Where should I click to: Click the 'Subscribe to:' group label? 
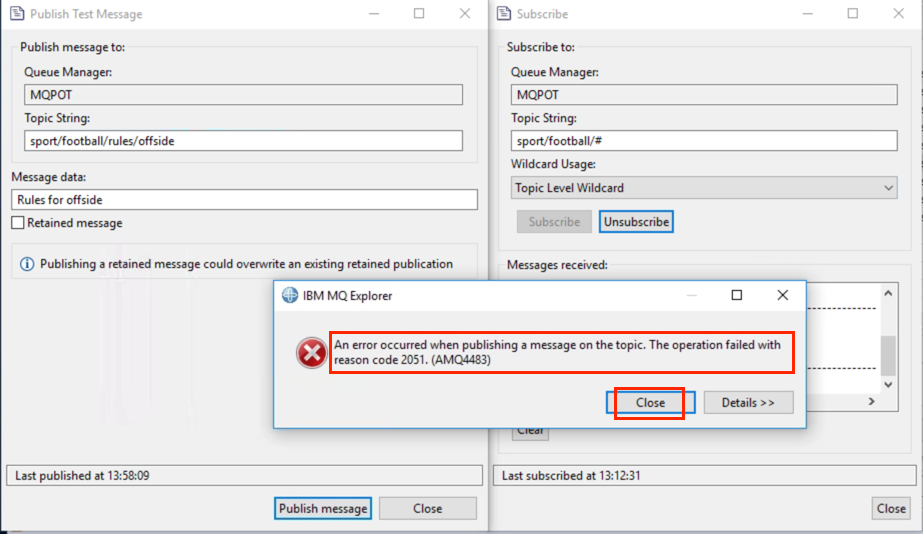[540, 47]
